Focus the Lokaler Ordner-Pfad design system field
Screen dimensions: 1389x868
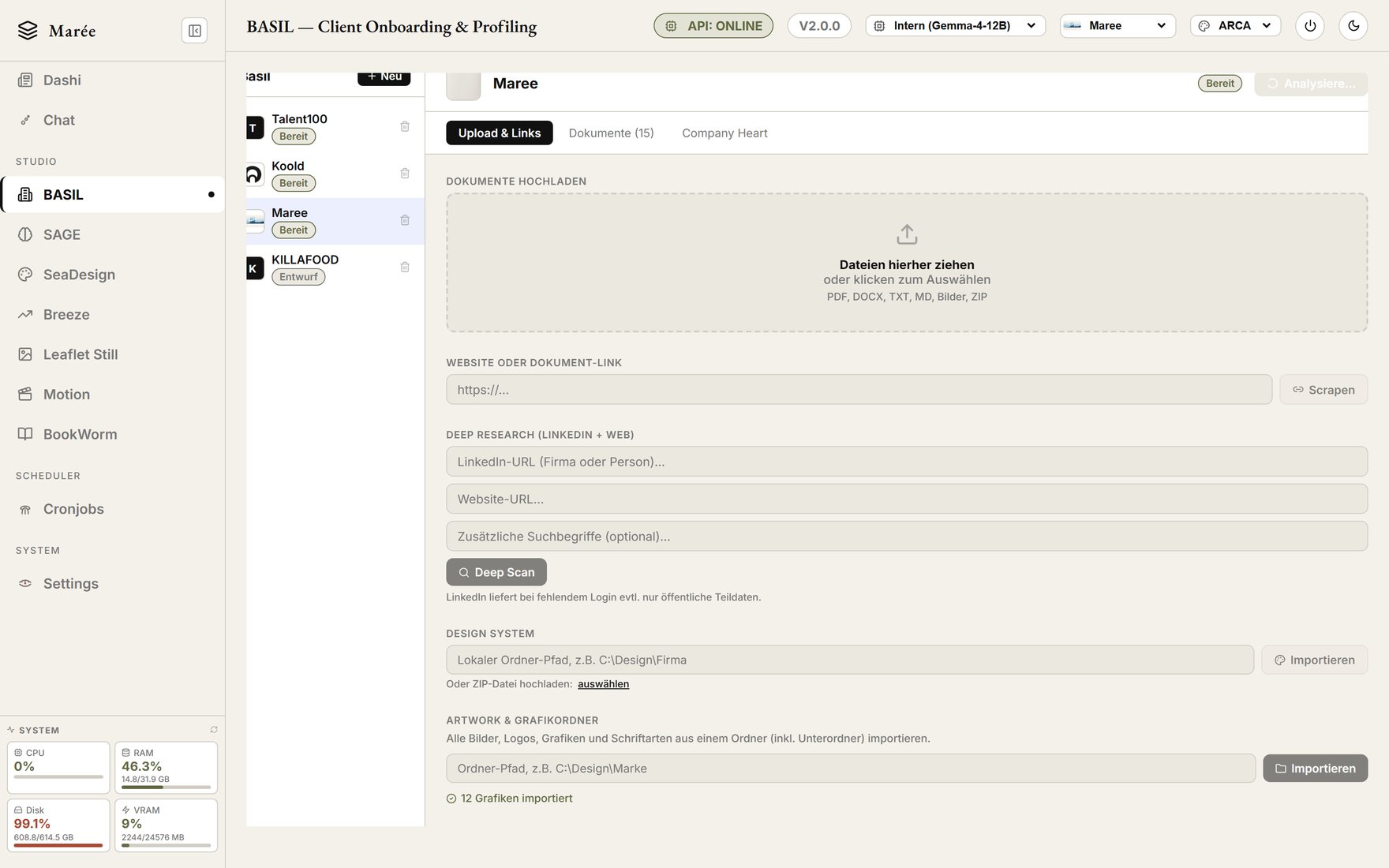click(850, 660)
